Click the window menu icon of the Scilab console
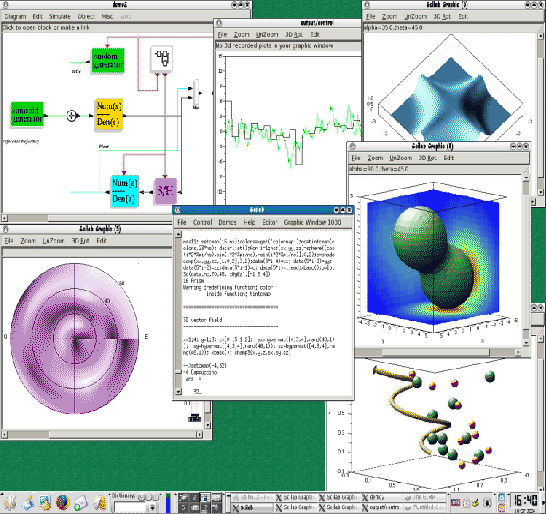 pos(177,210)
